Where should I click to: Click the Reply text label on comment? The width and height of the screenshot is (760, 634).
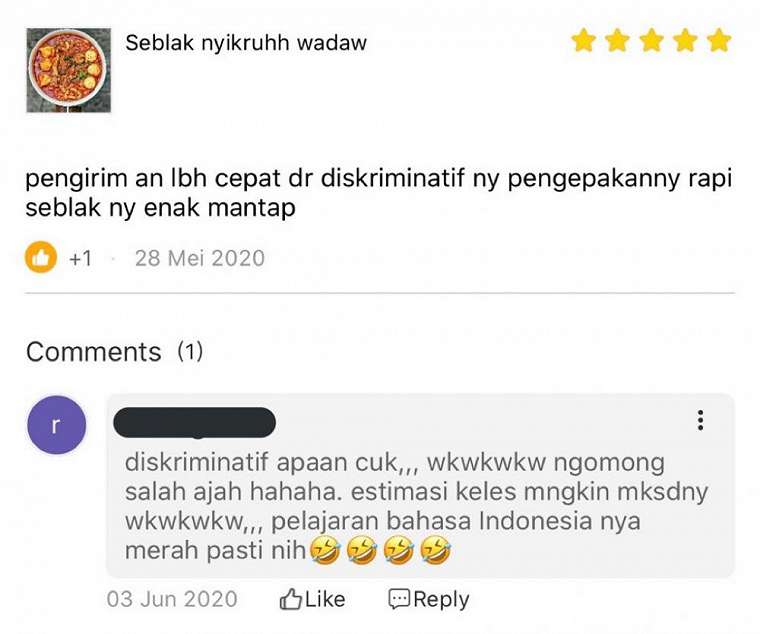[441, 600]
